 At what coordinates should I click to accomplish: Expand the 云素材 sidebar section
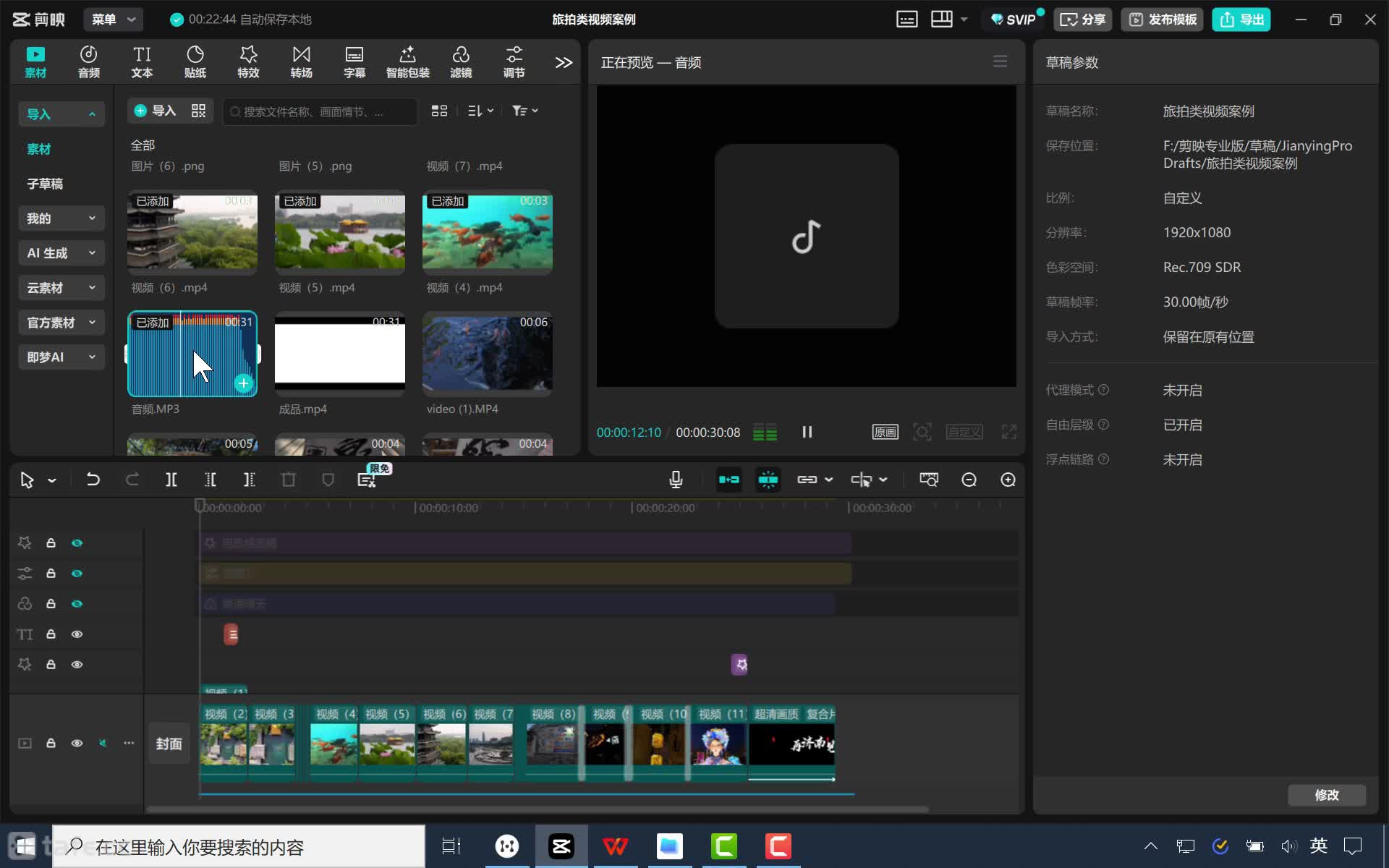tap(61, 288)
